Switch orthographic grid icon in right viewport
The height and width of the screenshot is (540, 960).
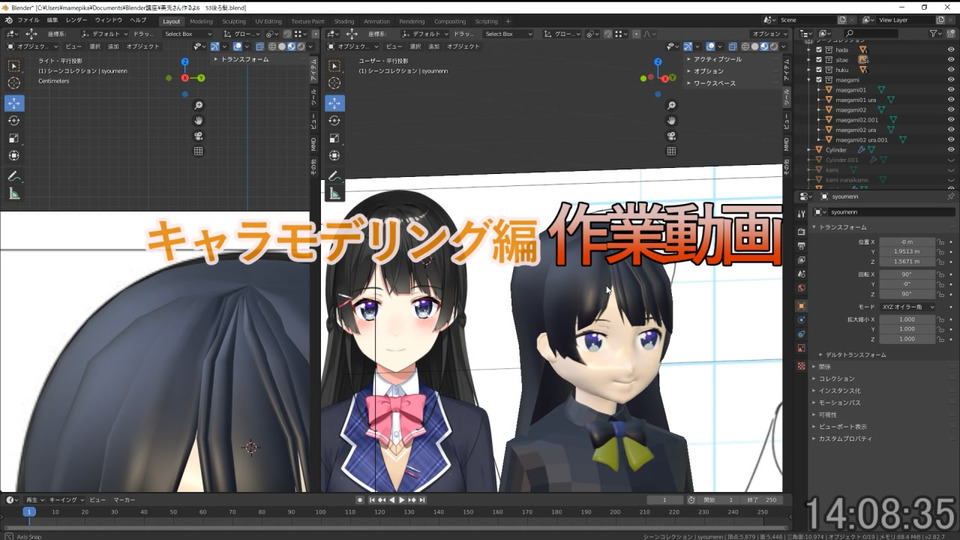click(x=672, y=151)
